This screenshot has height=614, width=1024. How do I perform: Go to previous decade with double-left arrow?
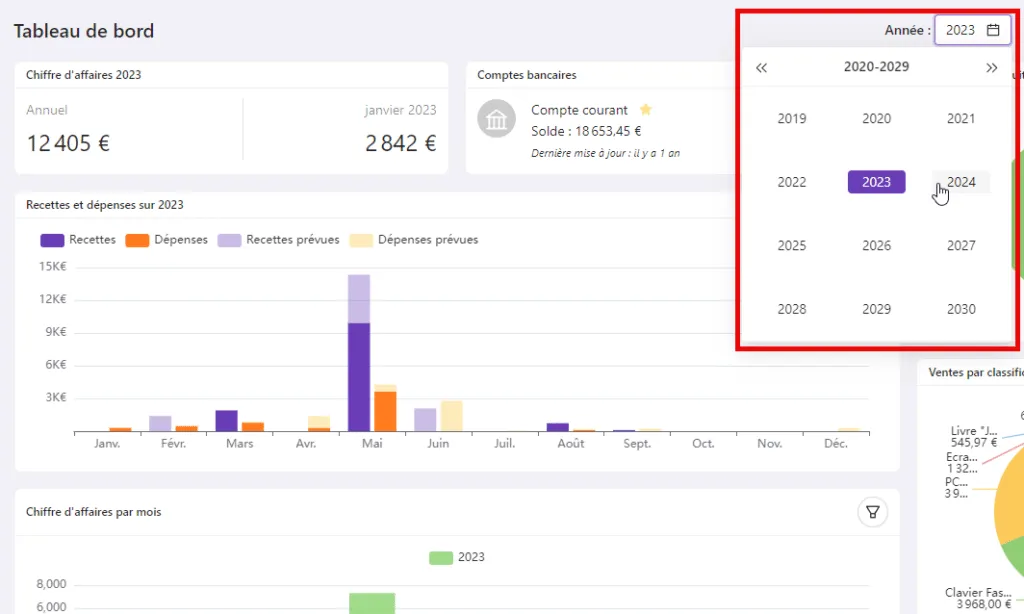coord(761,67)
